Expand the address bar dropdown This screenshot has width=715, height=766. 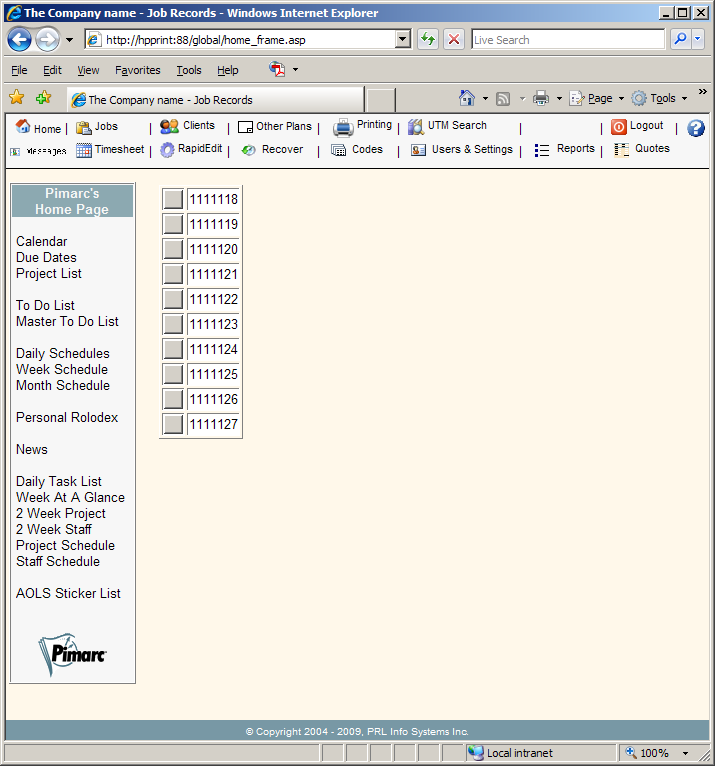(x=402, y=39)
